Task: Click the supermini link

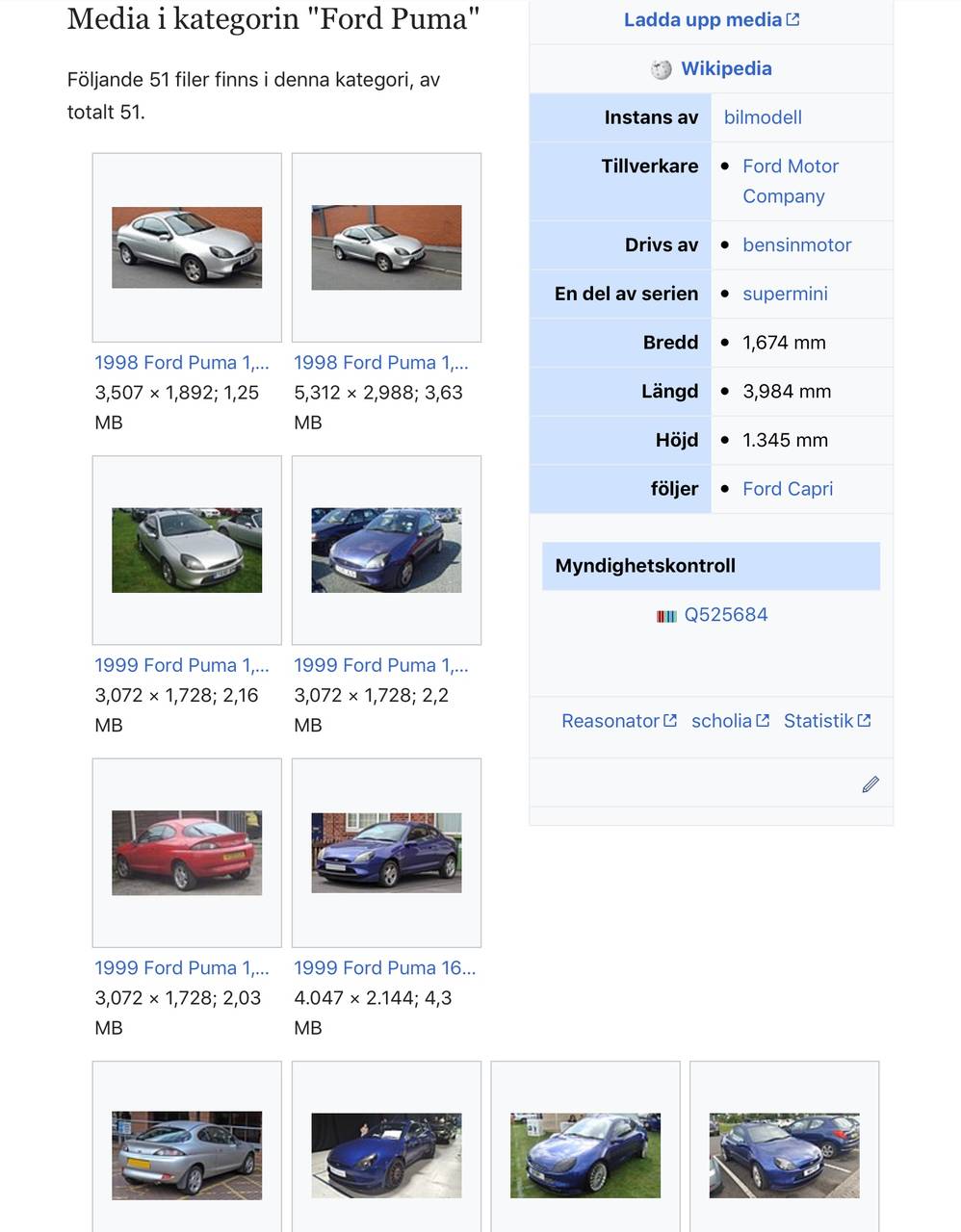Action: [785, 294]
